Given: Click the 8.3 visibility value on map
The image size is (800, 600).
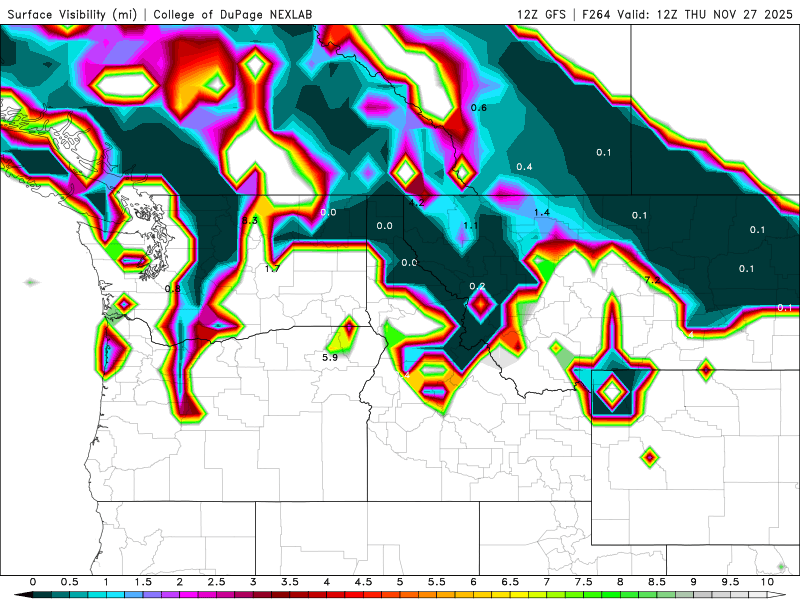Looking at the screenshot, I should pos(249,220).
